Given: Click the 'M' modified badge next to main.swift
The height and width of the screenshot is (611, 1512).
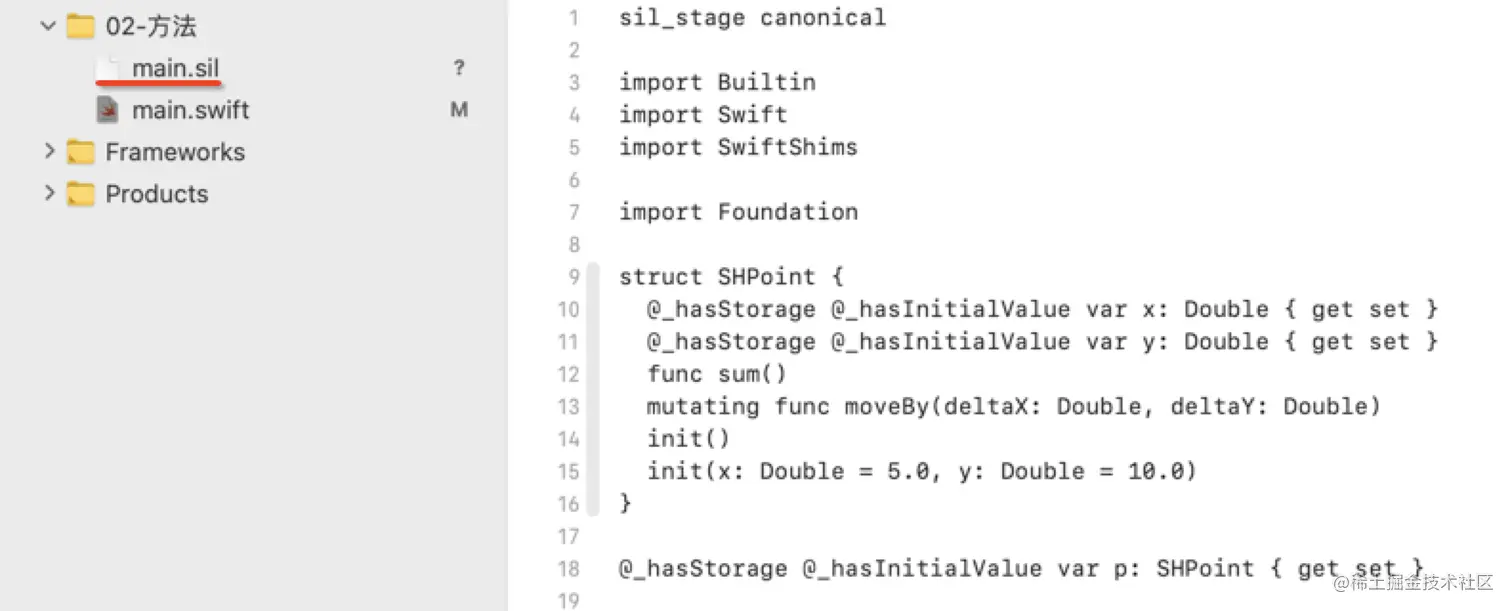Looking at the screenshot, I should [459, 110].
